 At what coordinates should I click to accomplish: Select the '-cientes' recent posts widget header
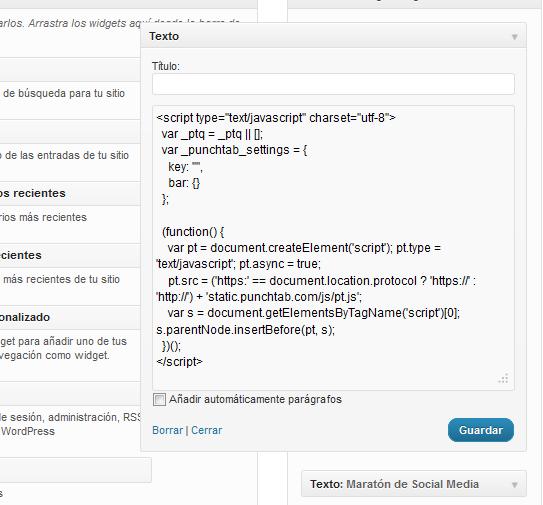pos(69,255)
